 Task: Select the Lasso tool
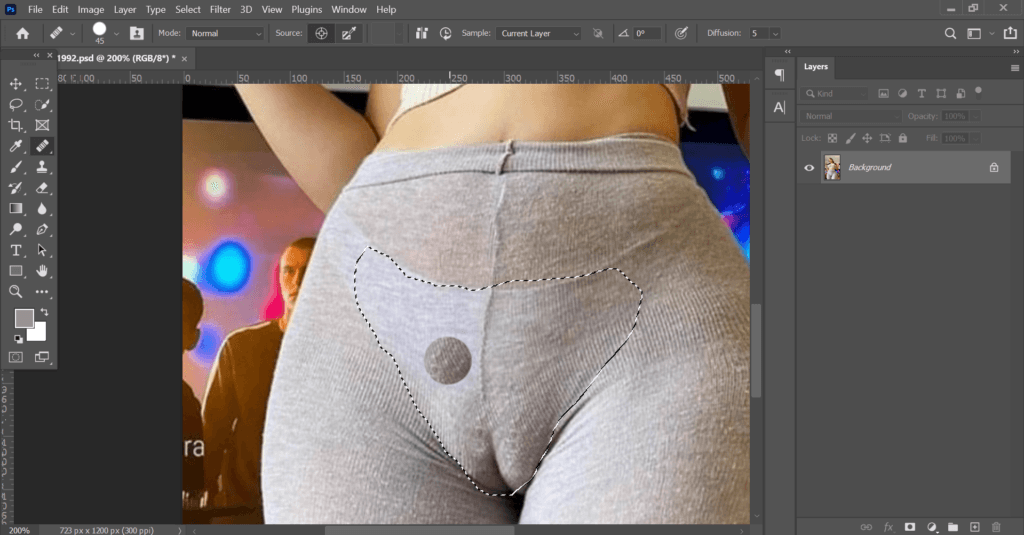(16, 105)
